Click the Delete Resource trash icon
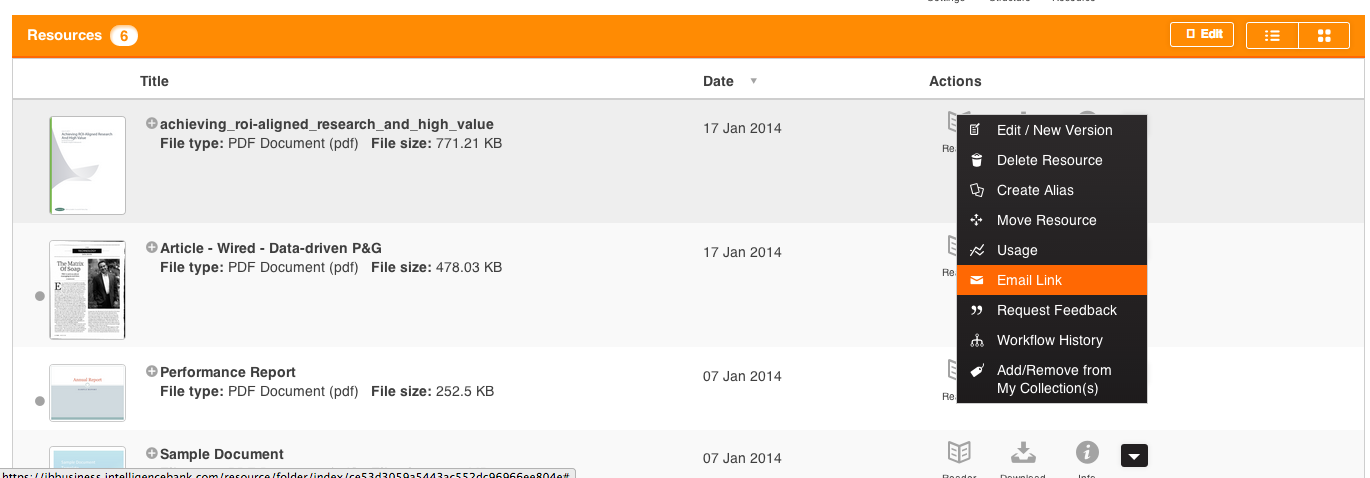 point(977,160)
